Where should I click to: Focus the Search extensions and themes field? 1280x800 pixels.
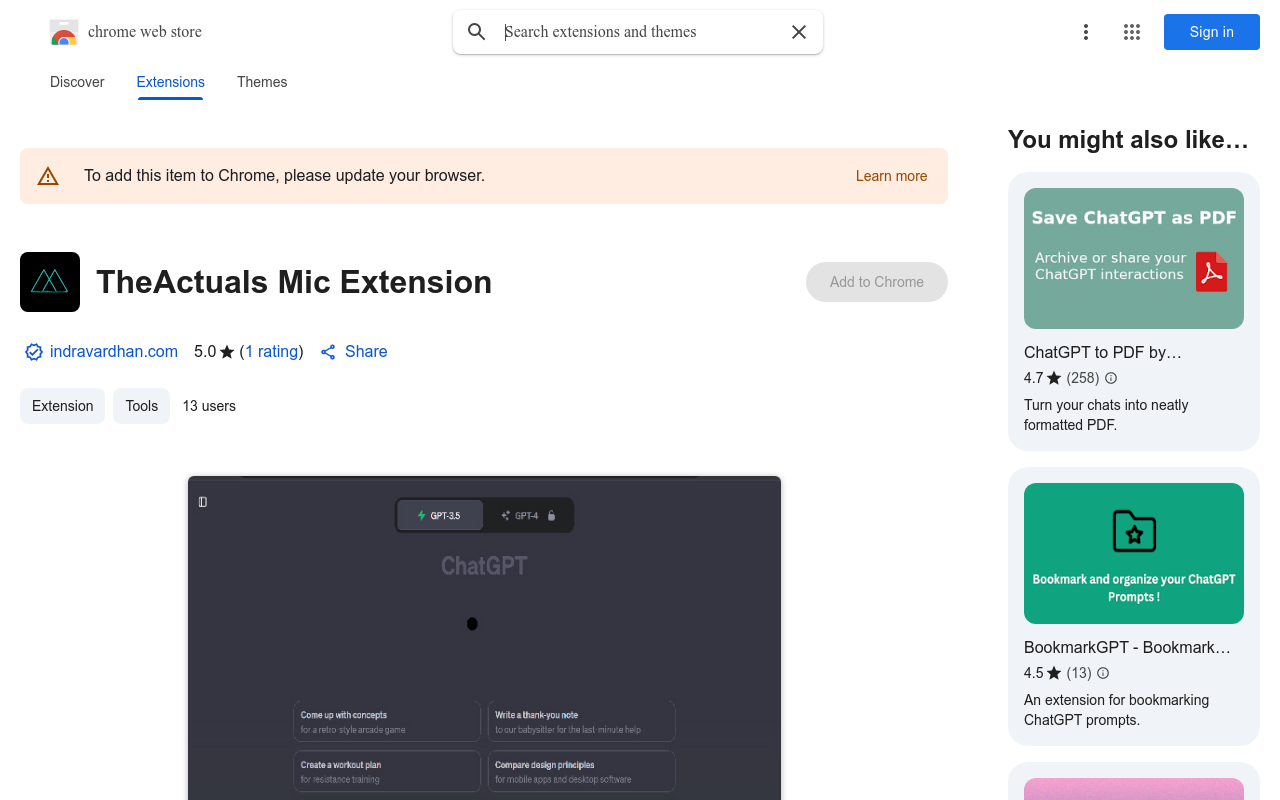point(640,32)
